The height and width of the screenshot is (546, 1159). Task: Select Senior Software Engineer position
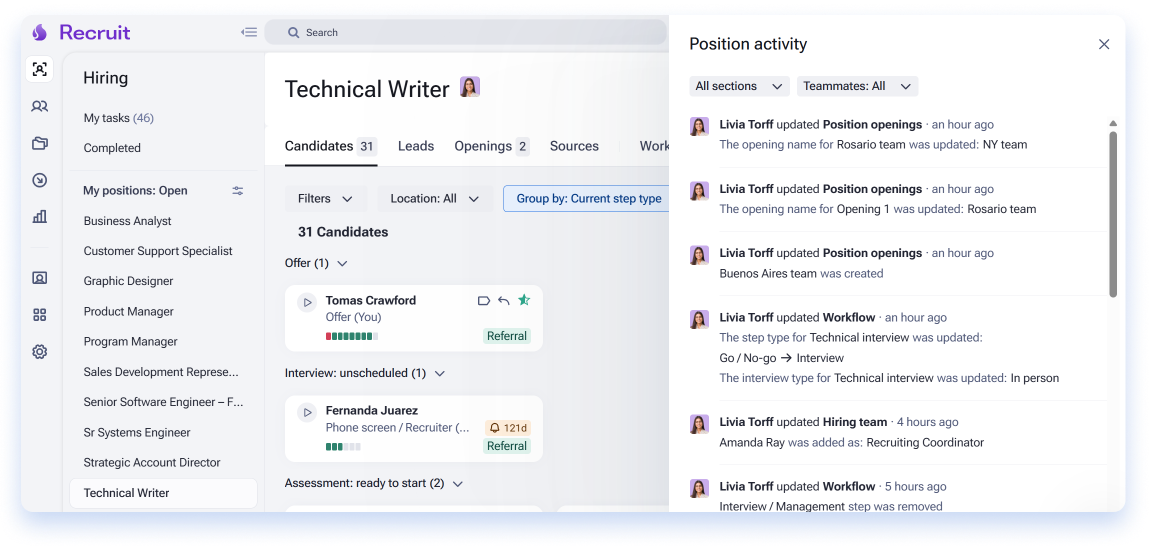[163, 402]
